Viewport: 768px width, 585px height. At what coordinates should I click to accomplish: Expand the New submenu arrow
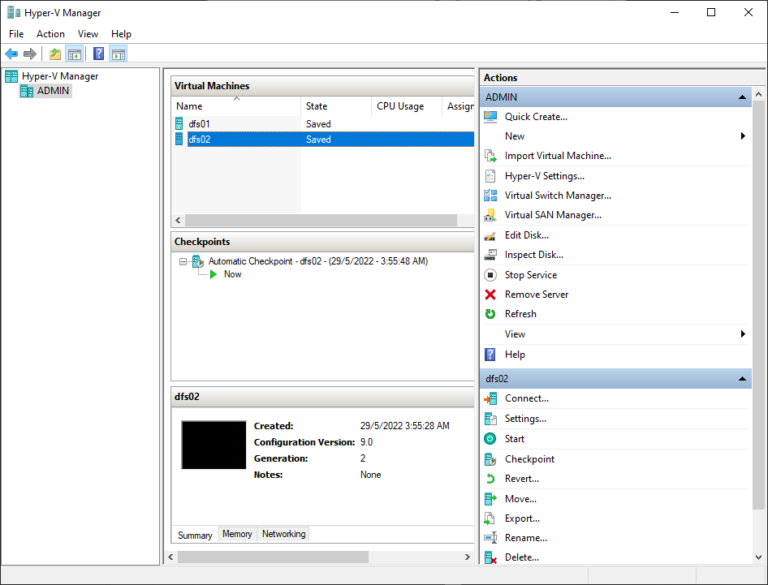743,136
